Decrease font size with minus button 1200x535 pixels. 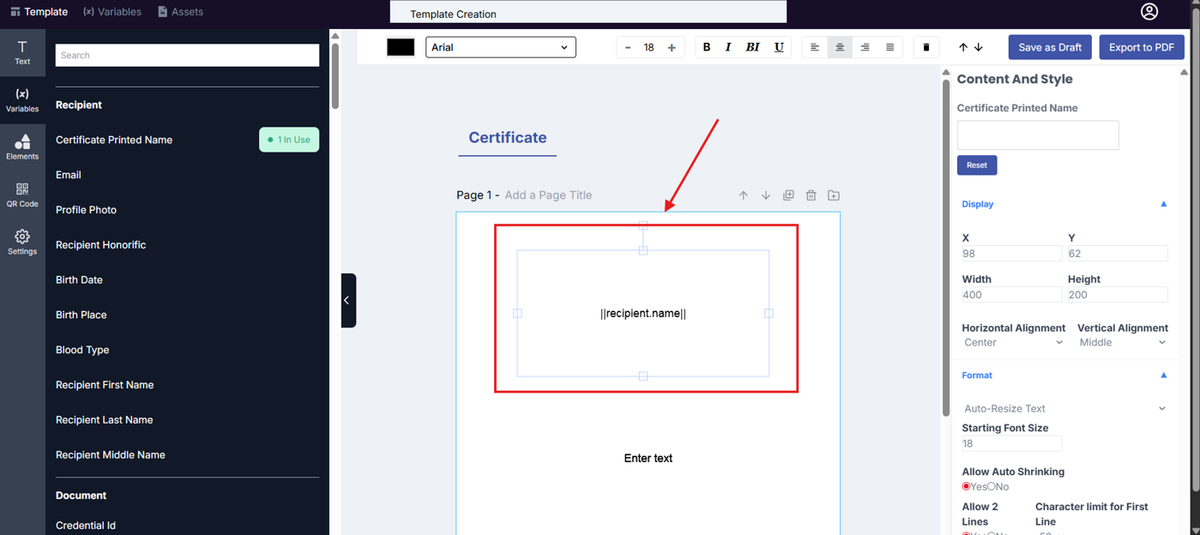(x=628, y=47)
